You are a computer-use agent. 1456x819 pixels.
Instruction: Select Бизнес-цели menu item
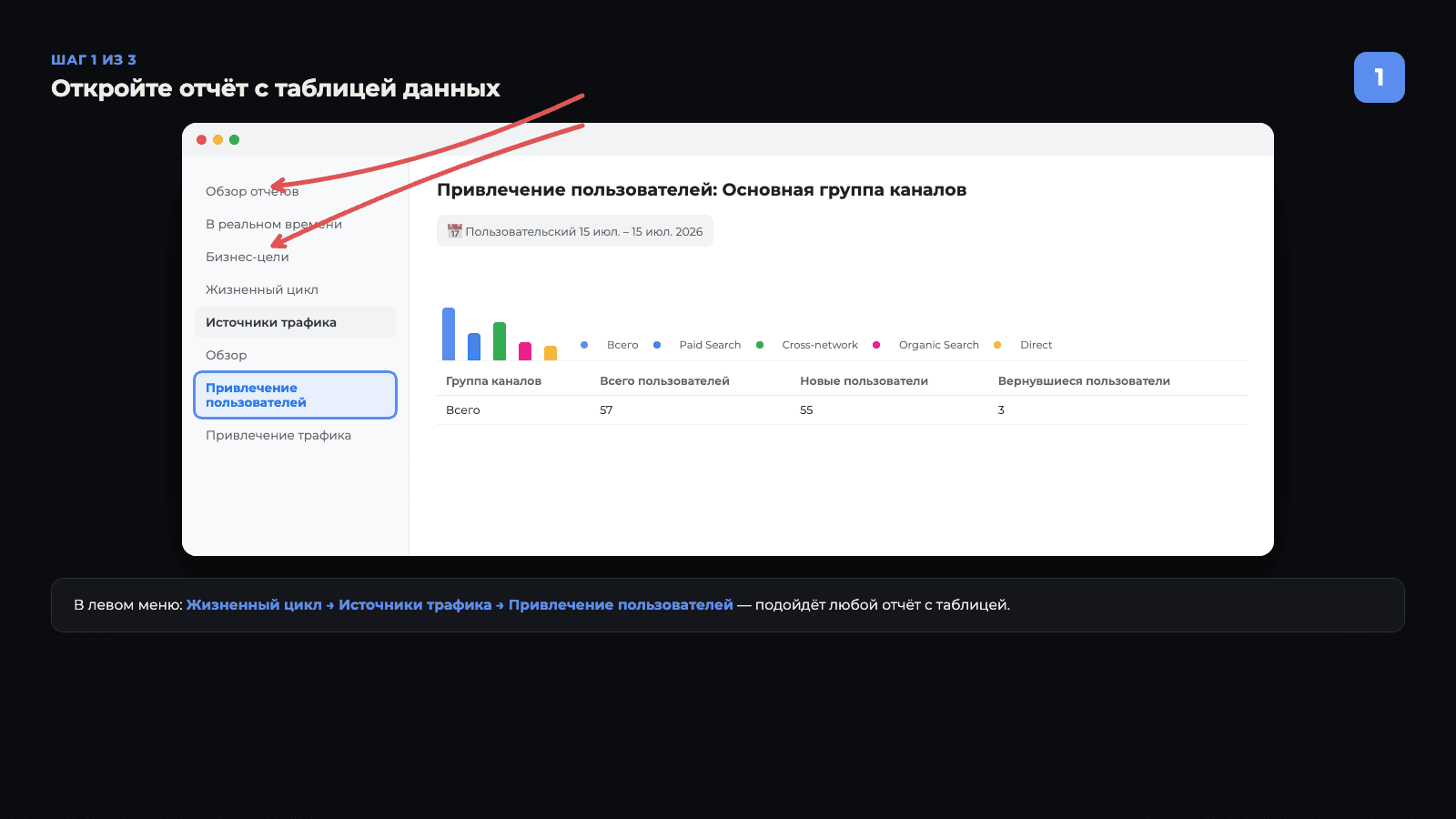click(248, 257)
